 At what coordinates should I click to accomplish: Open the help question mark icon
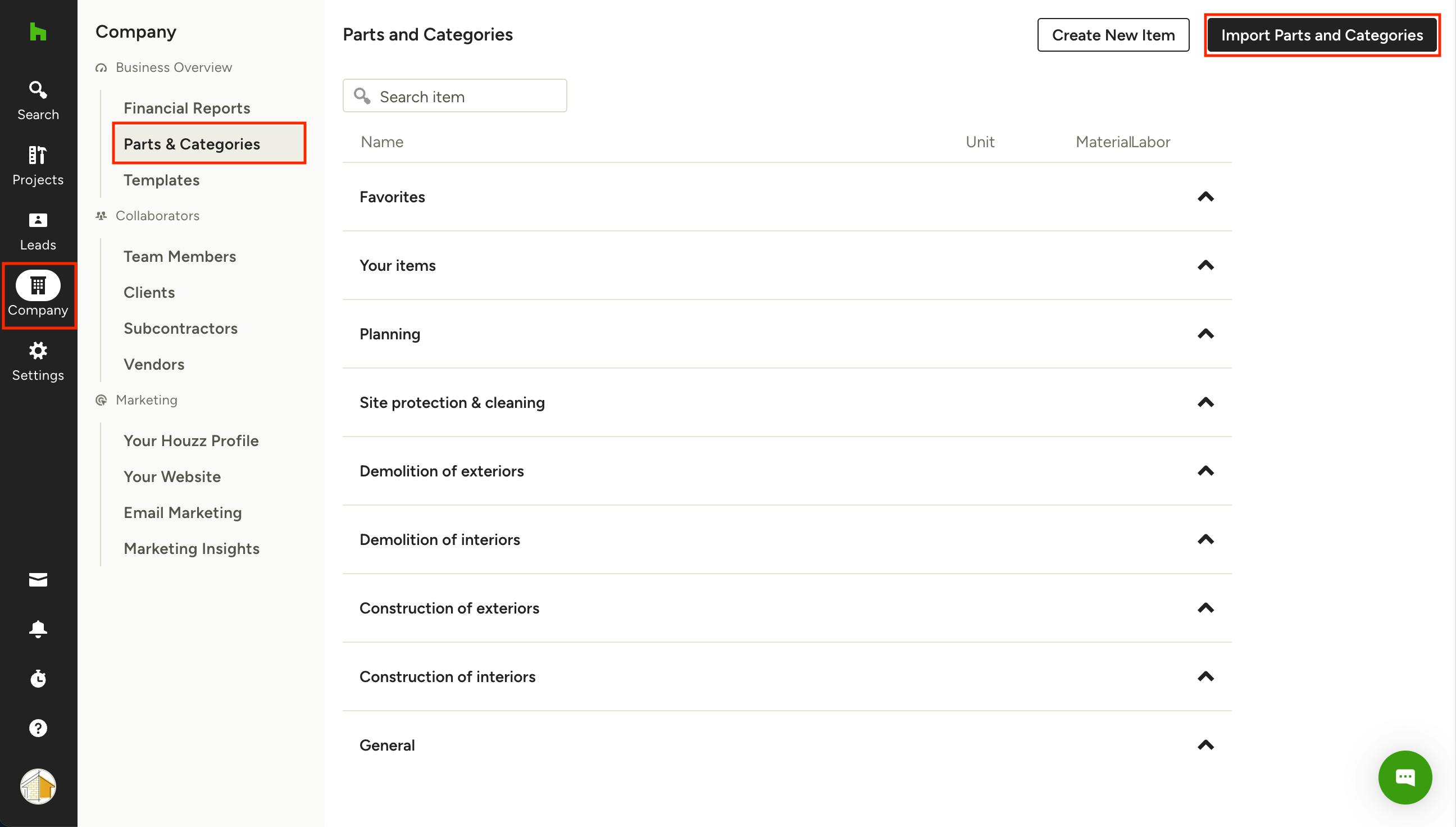point(38,728)
